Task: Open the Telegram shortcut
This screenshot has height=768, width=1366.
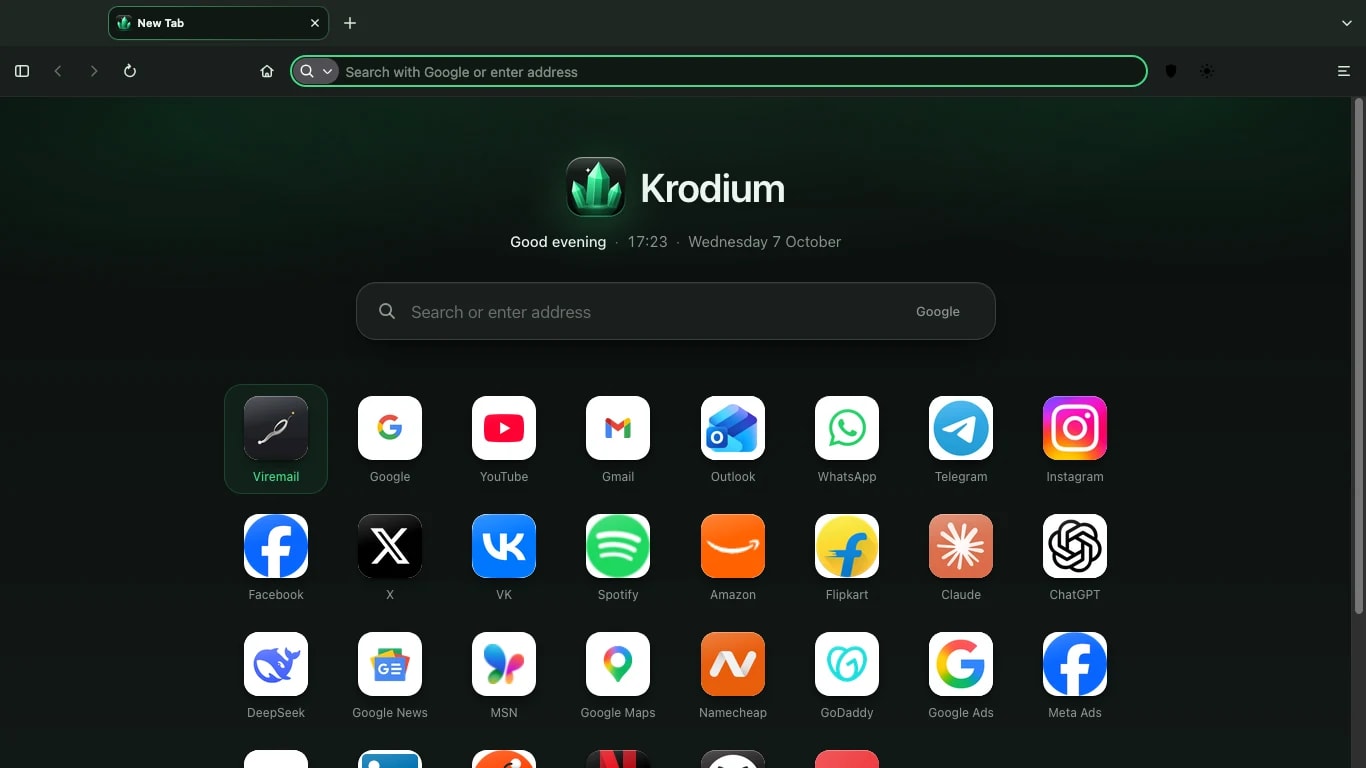Action: (x=961, y=439)
